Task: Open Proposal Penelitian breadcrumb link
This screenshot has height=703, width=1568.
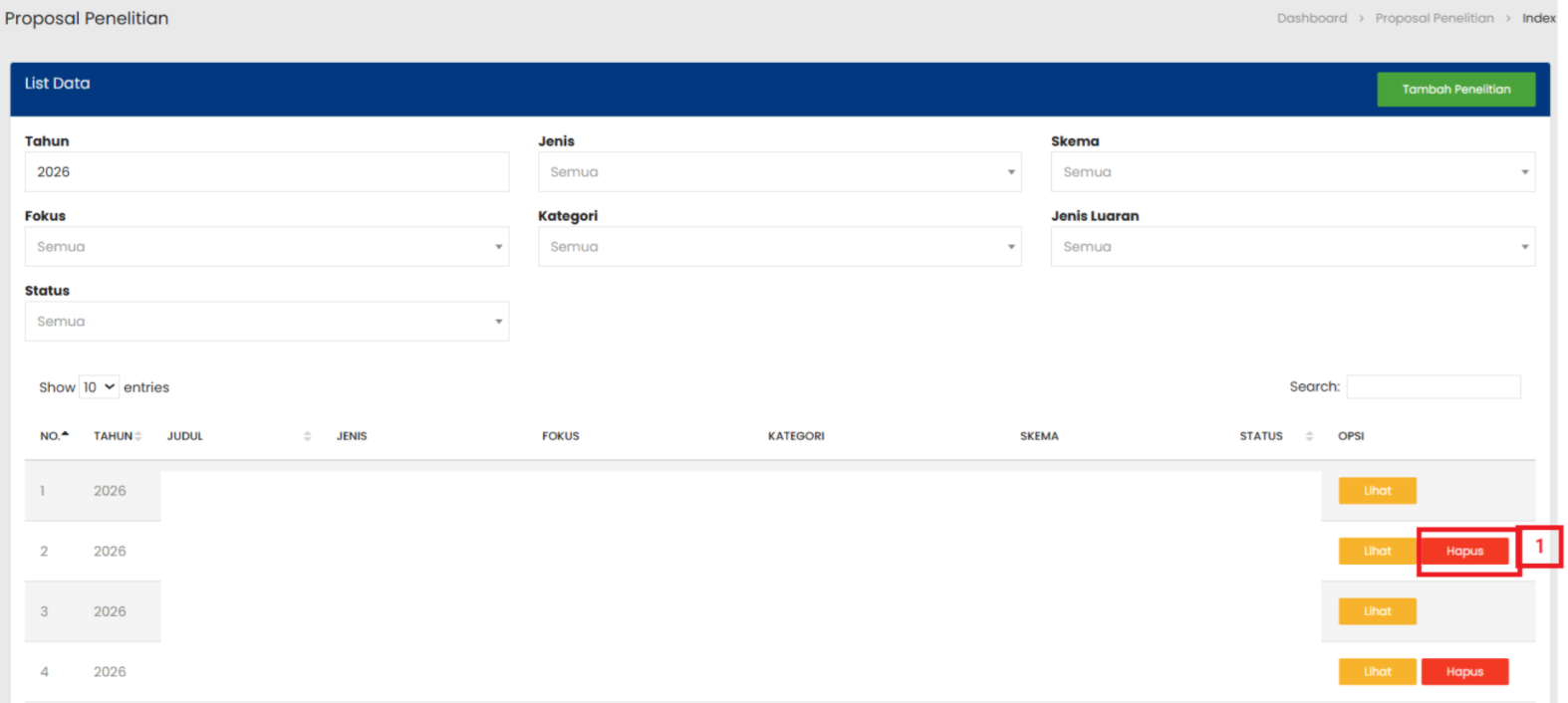Action: coord(1434,18)
